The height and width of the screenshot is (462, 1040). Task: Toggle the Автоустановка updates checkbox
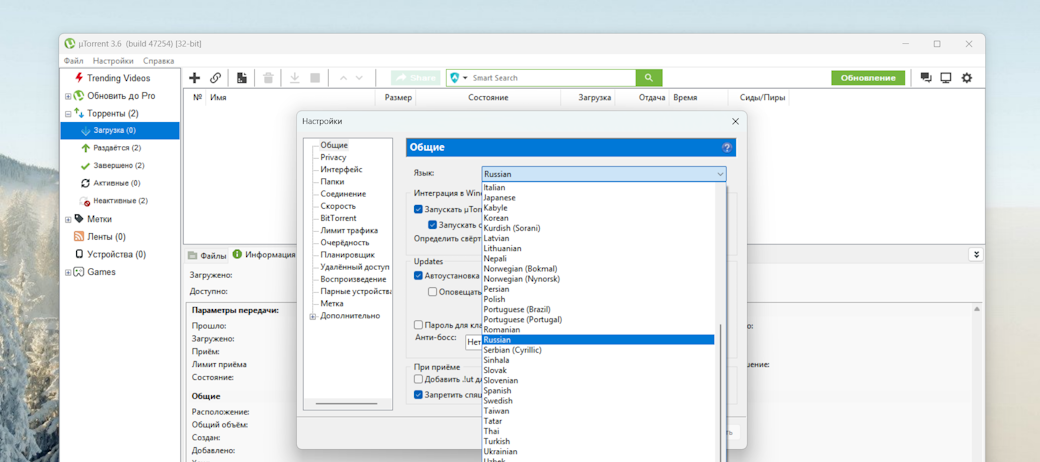coord(418,276)
